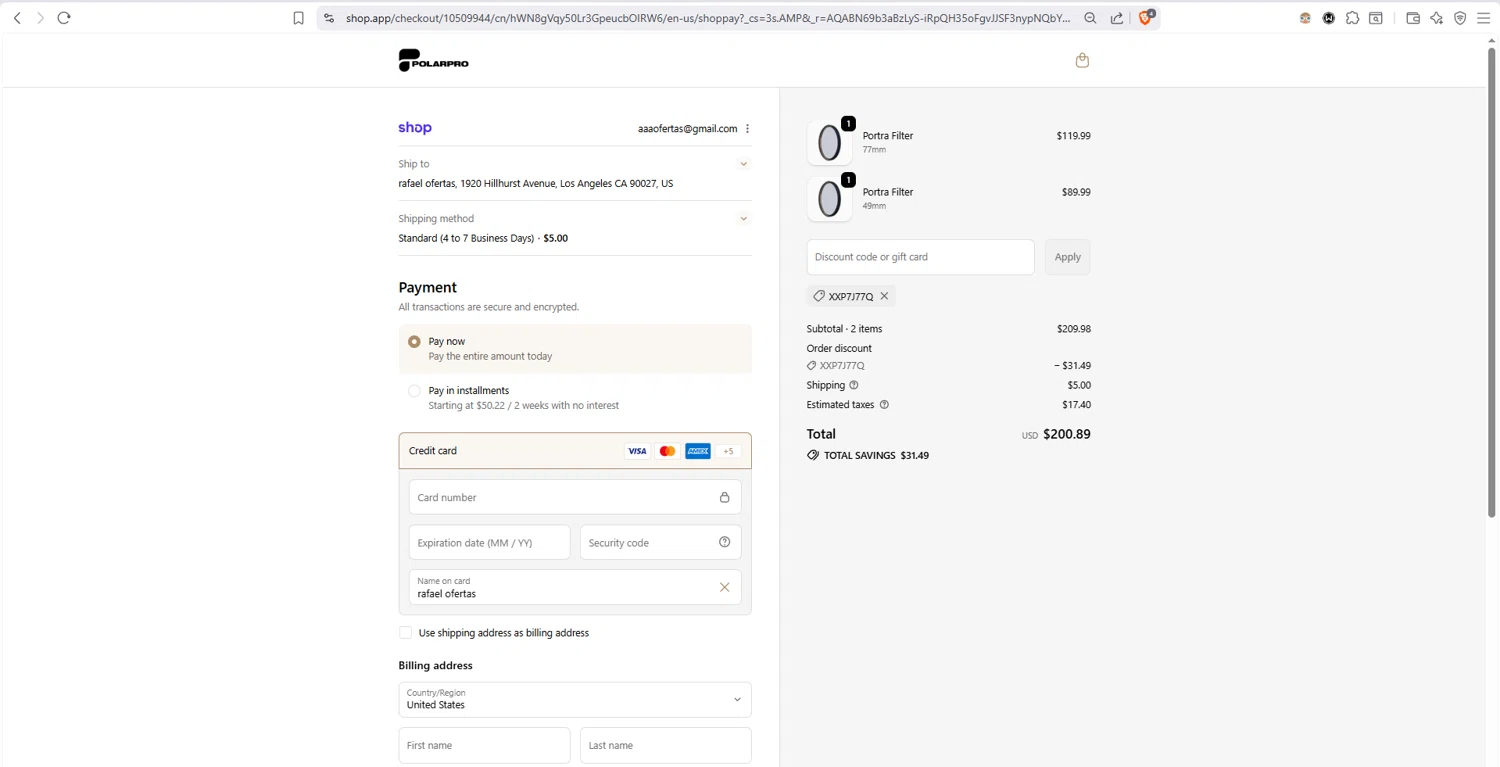Reload the checkout page
1500x767 pixels.
point(64,18)
